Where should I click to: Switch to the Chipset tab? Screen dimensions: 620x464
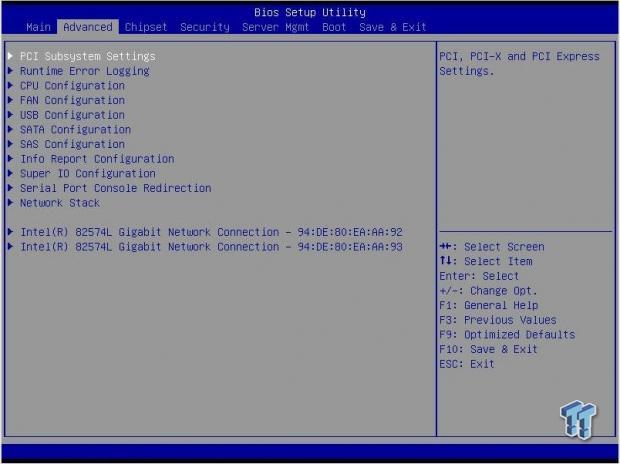pyautogui.click(x=146, y=27)
